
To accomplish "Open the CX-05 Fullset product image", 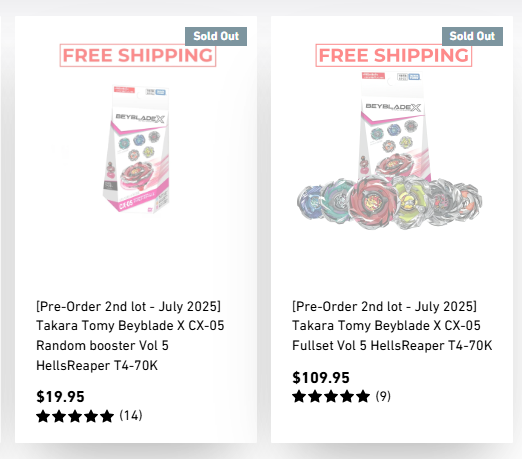I will click(x=389, y=150).
